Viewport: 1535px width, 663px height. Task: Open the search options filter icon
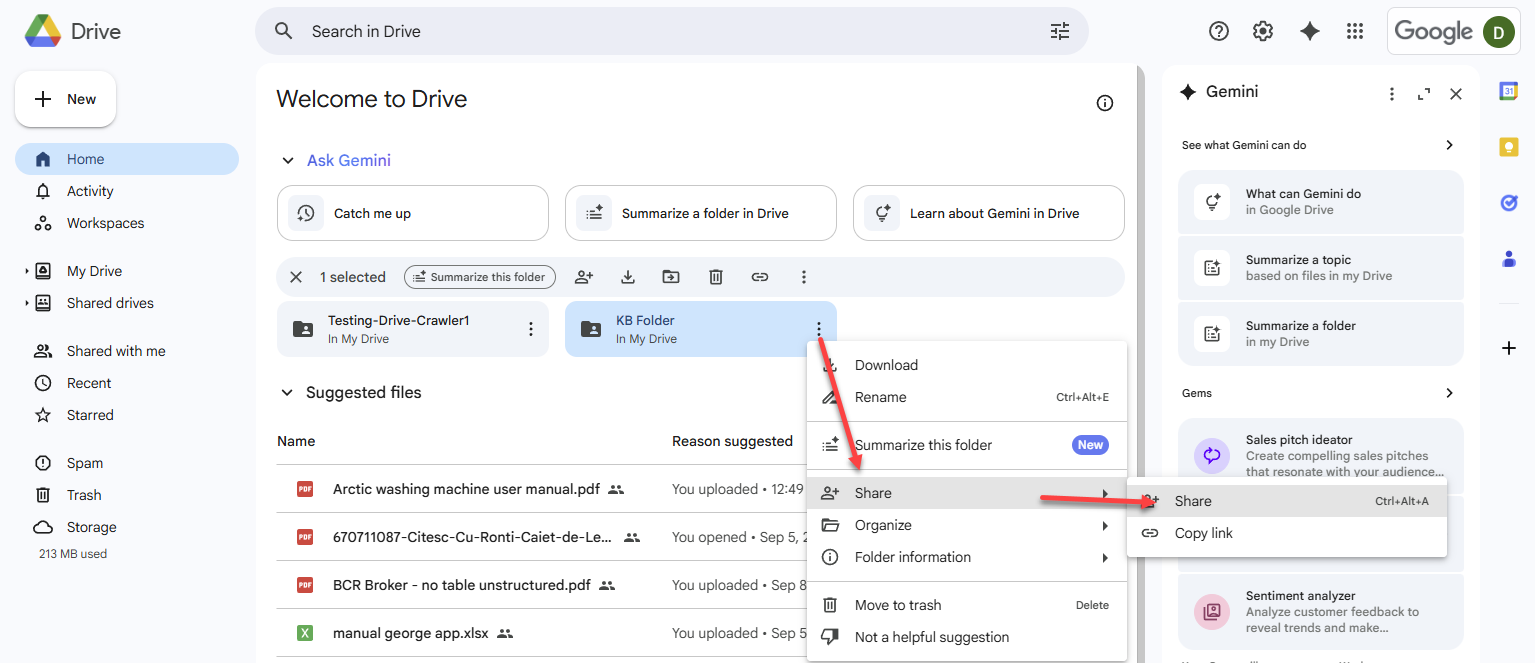(x=1060, y=31)
